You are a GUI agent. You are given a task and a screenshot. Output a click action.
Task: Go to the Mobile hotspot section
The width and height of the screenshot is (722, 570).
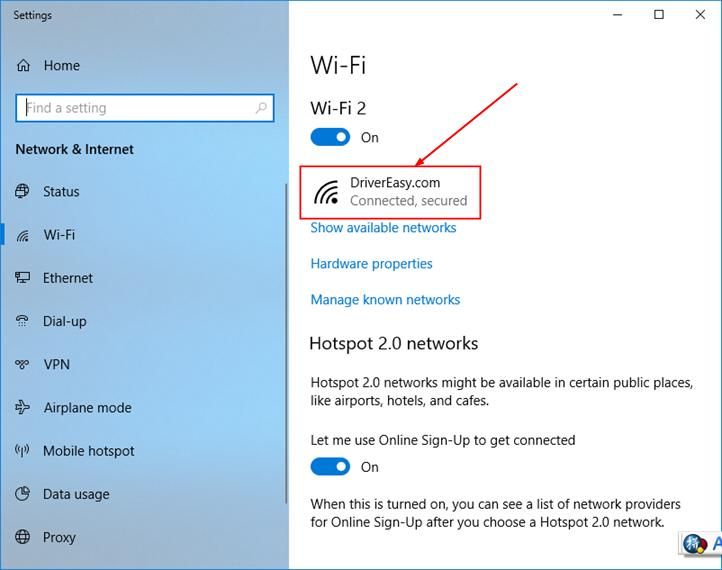[x=88, y=451]
